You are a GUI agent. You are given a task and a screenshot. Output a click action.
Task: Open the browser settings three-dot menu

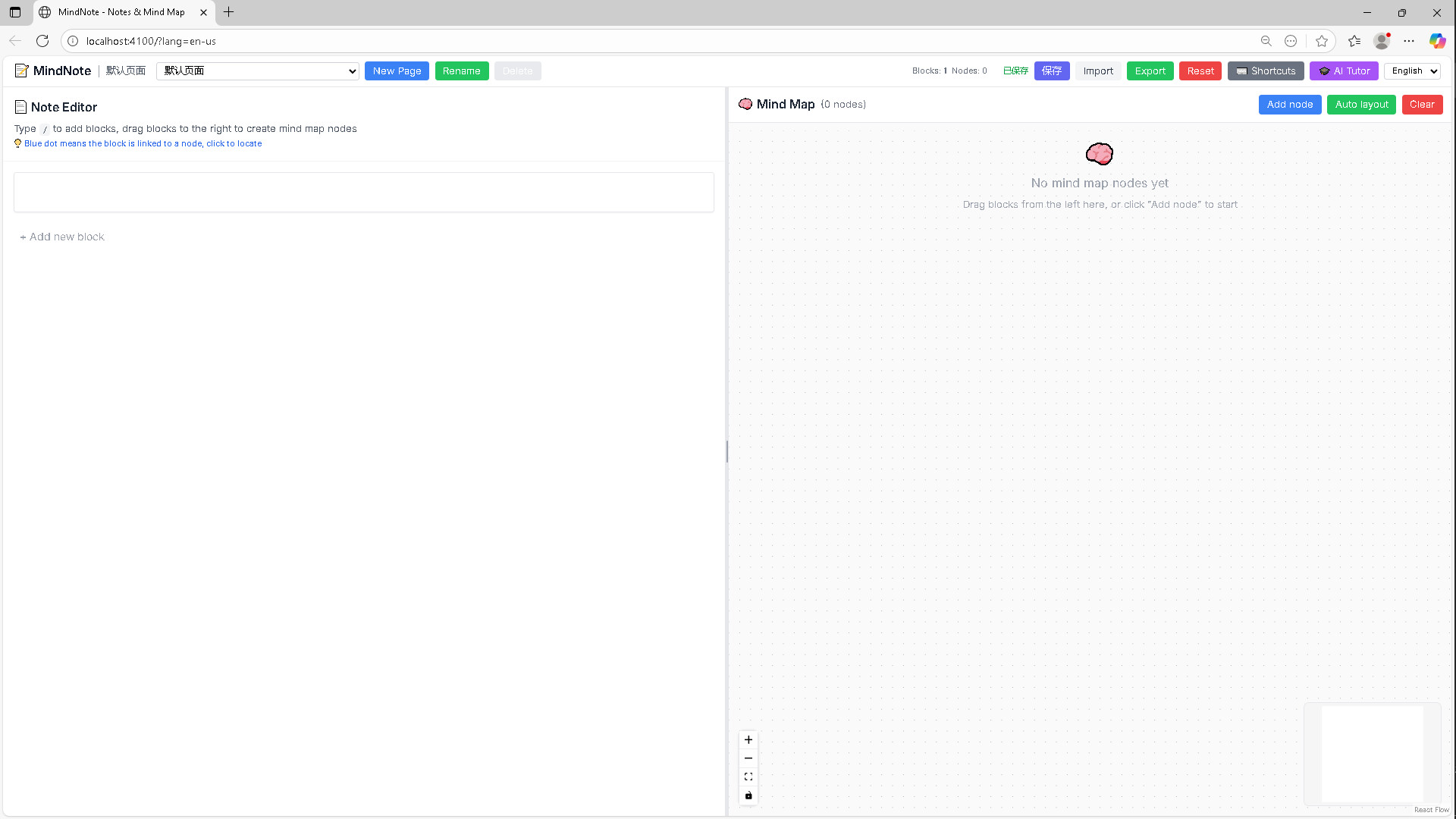click(1409, 41)
